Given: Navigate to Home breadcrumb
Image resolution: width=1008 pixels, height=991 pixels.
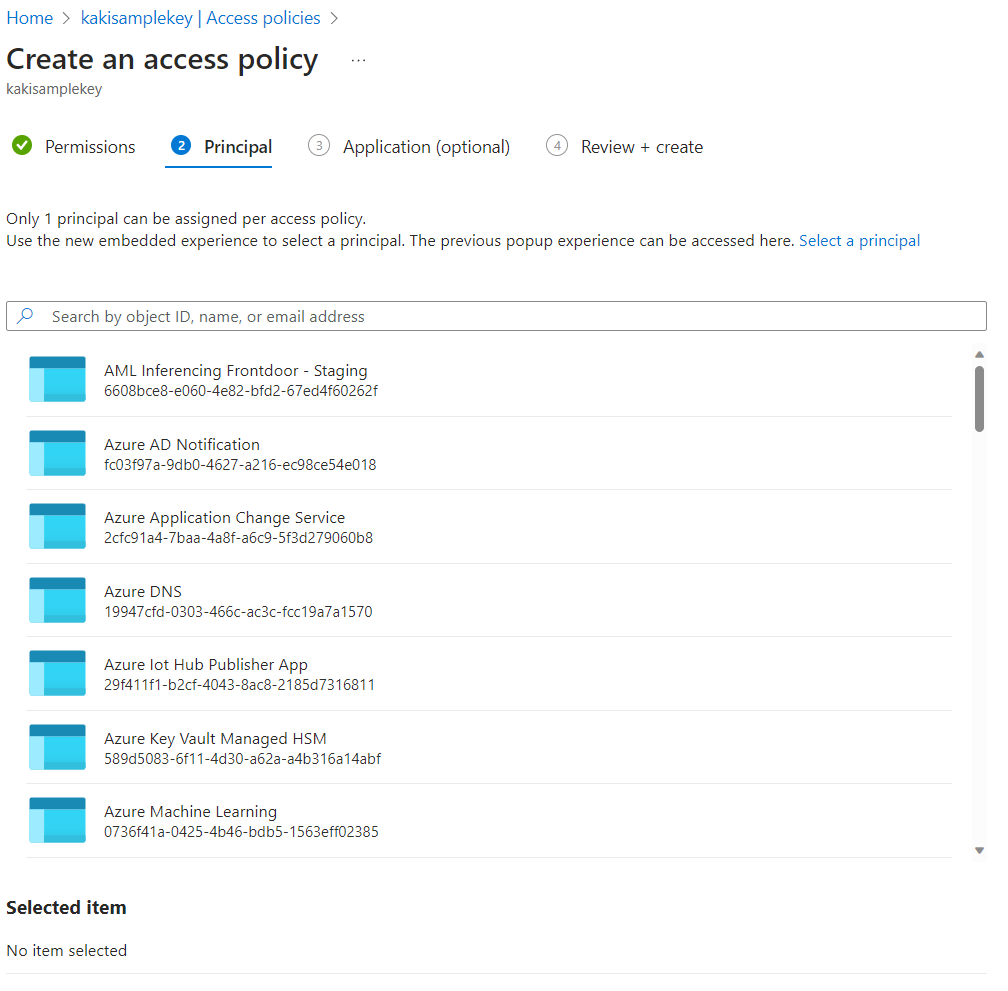Looking at the screenshot, I should pos(30,18).
